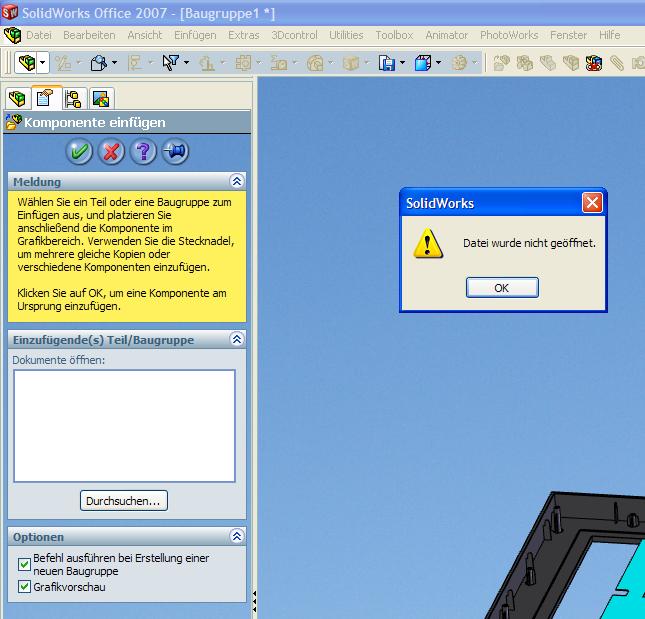Open the dropdown next to the selection filter icon
This screenshot has width=645, height=619.
click(186, 63)
